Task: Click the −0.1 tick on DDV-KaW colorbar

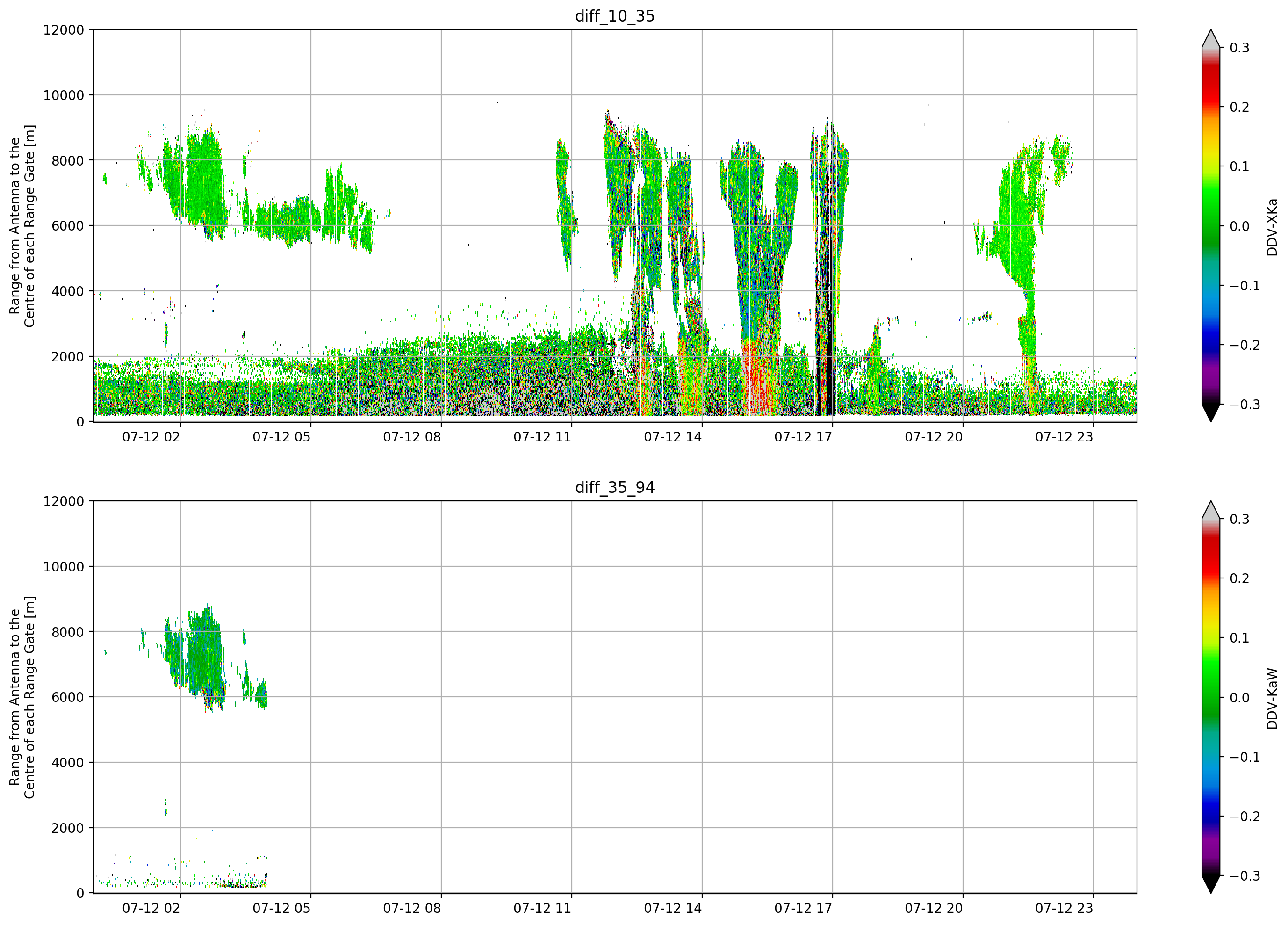Action: click(1245, 758)
